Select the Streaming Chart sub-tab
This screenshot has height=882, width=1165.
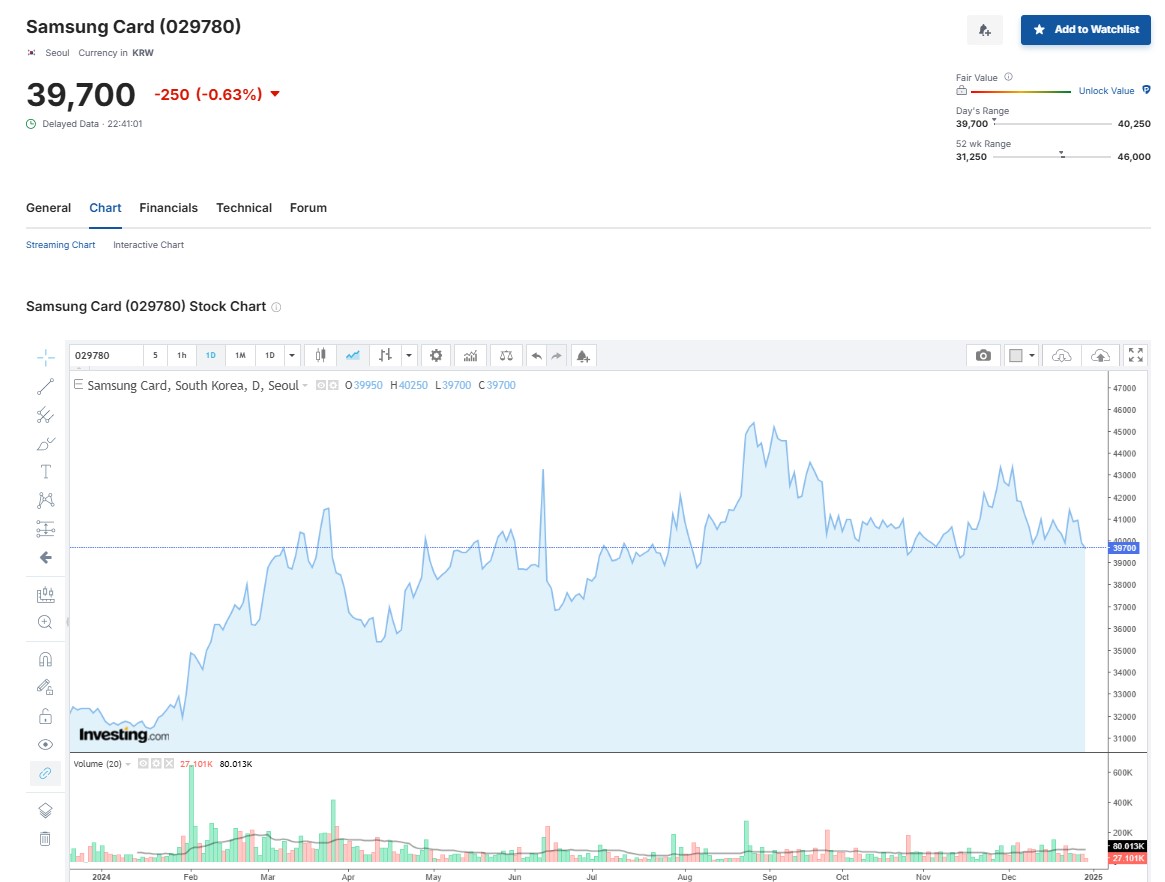(x=60, y=244)
